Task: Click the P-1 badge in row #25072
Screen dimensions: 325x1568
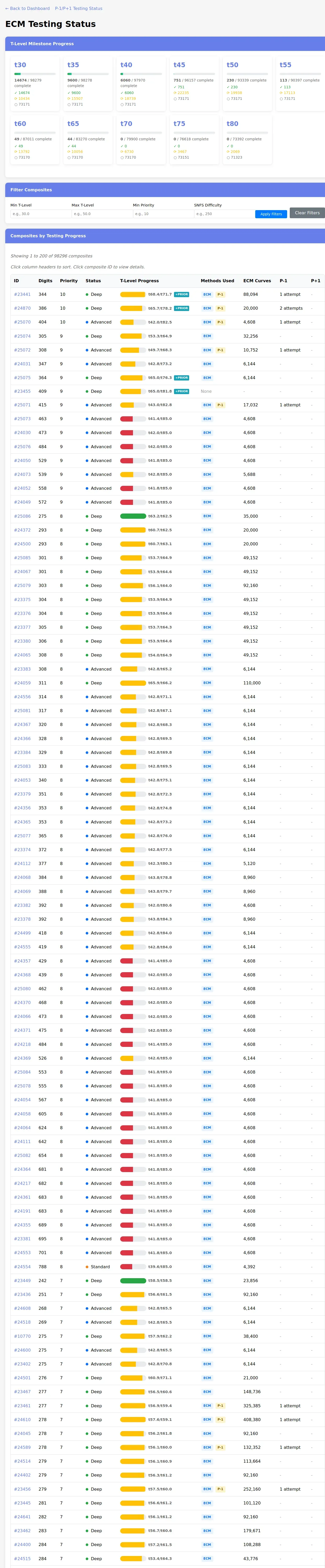Action: coord(220,350)
